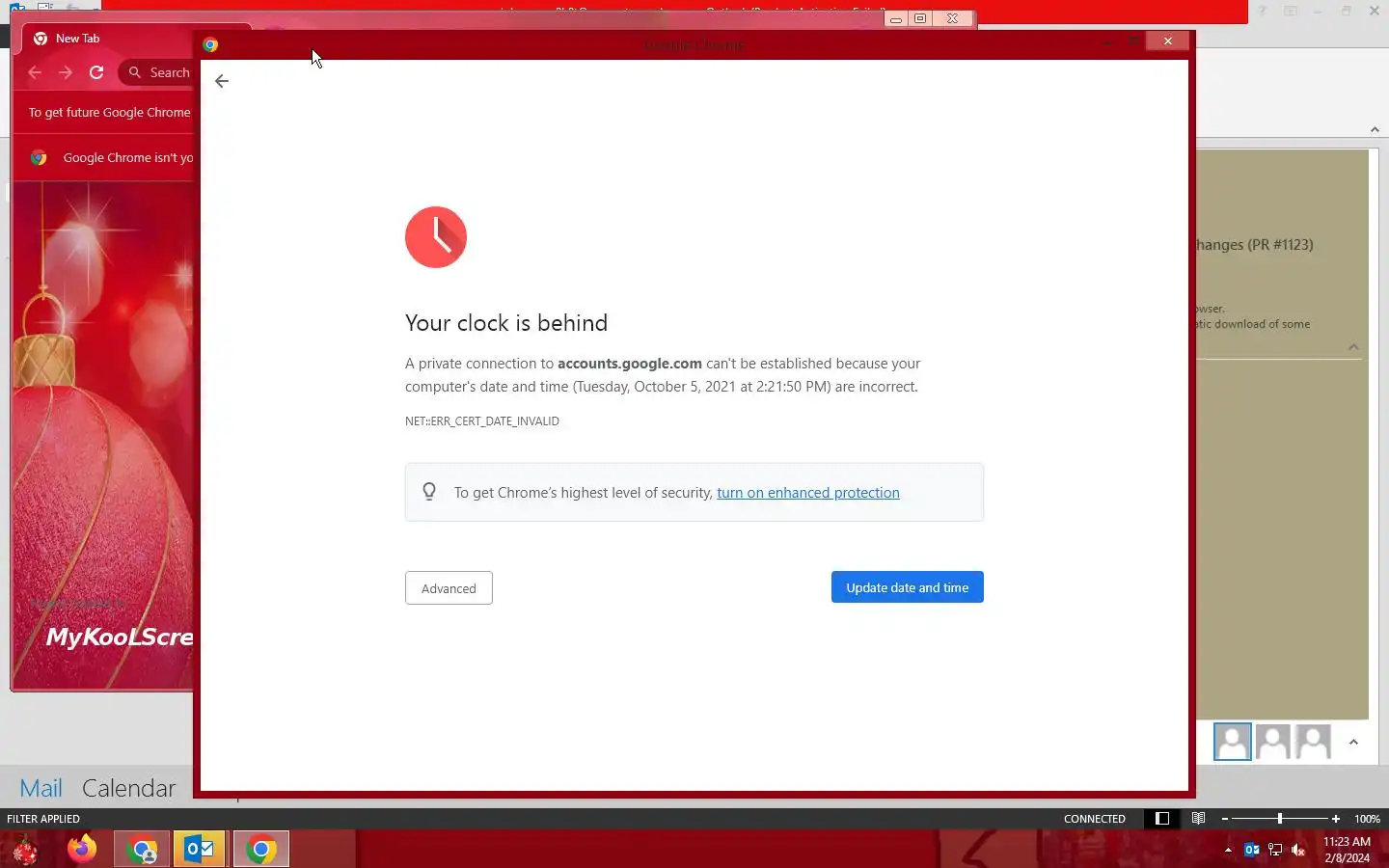Click 'hanges (PR #1123)' in Outlook
Viewport: 1389px width, 868px height.
(x=1254, y=245)
